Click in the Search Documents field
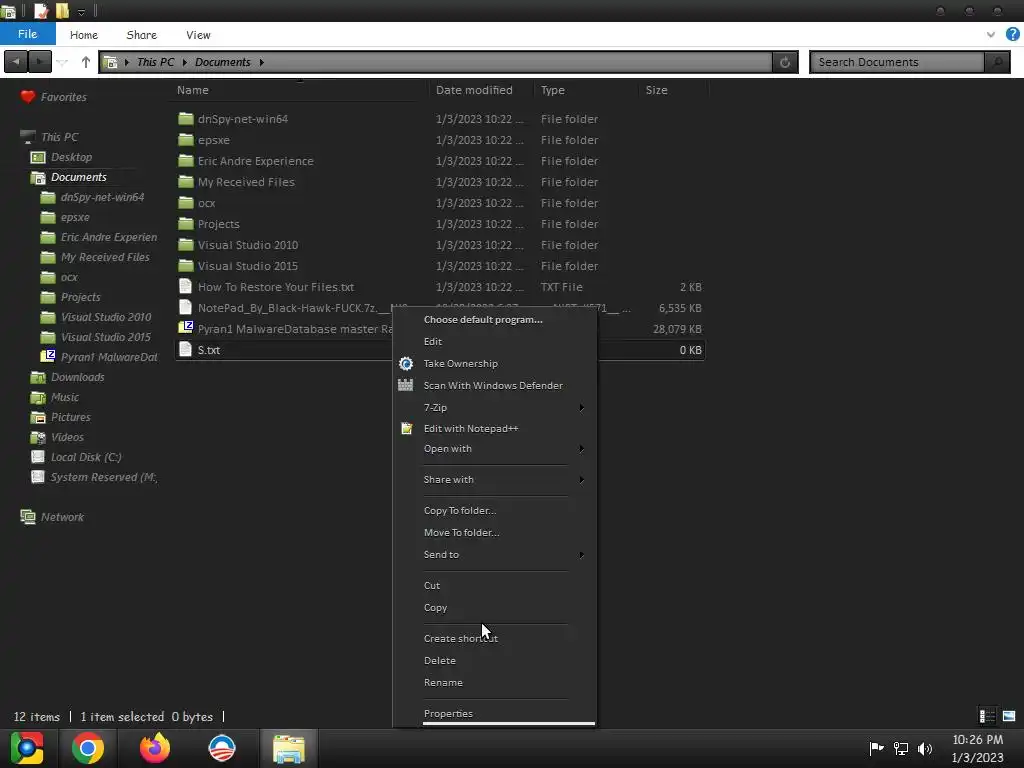The width and height of the screenshot is (1024, 768). pos(897,62)
